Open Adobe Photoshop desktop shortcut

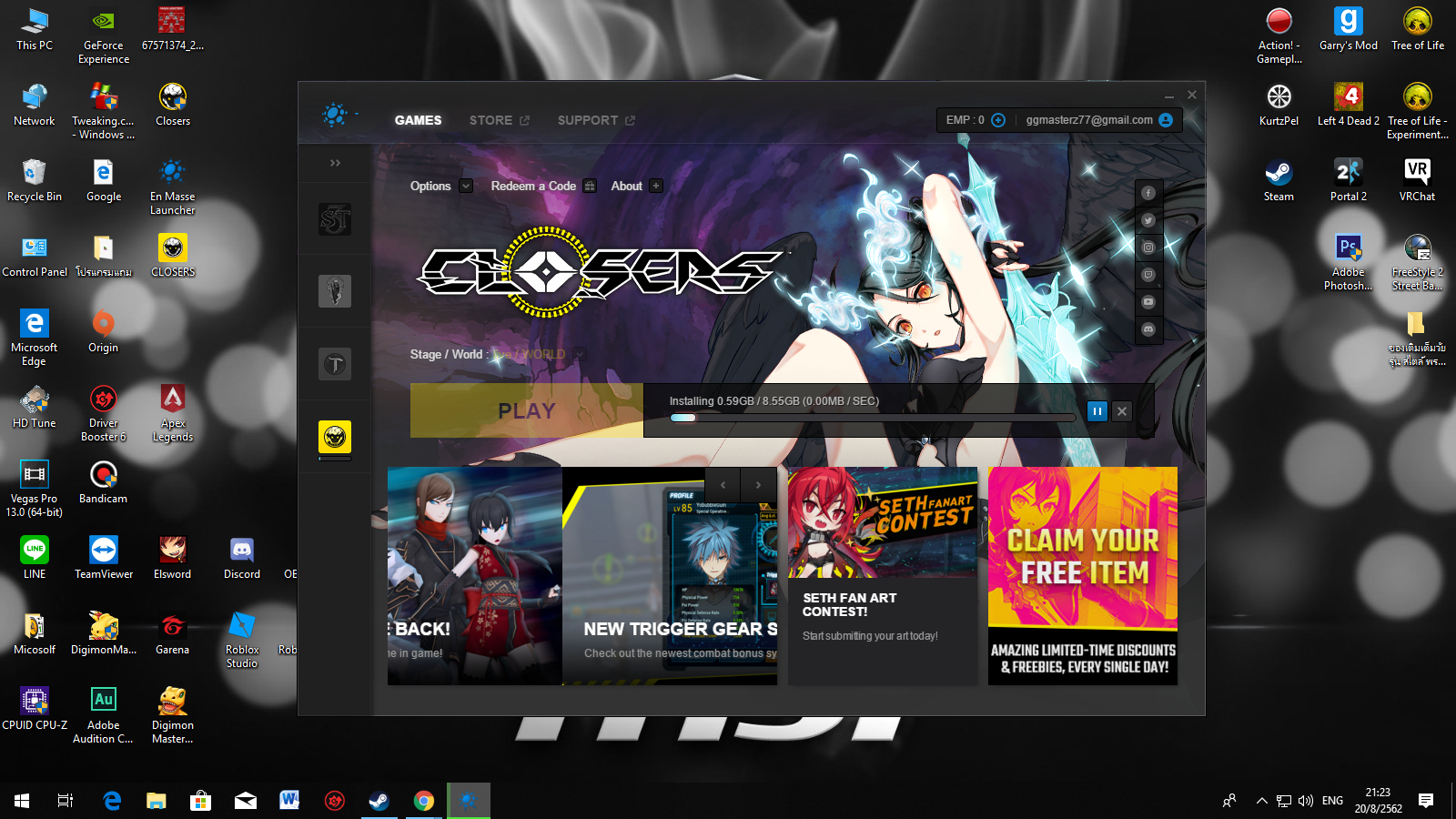[x=1349, y=262]
